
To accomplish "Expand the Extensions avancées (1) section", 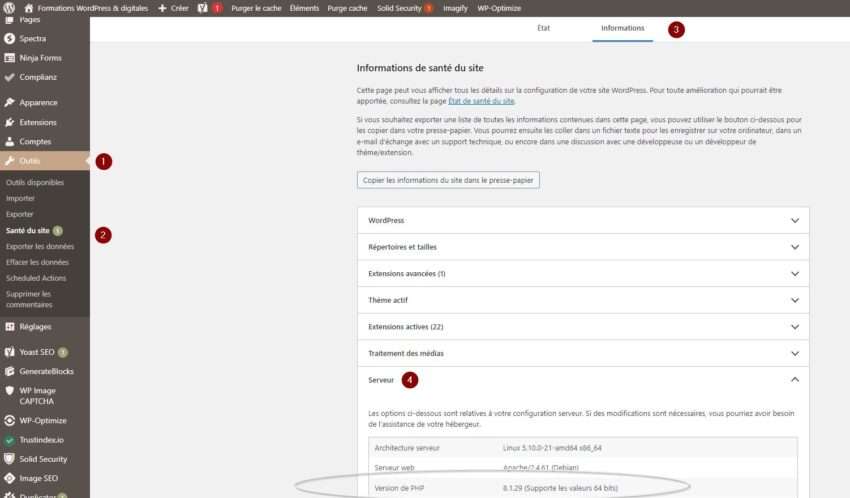I will pos(583,274).
